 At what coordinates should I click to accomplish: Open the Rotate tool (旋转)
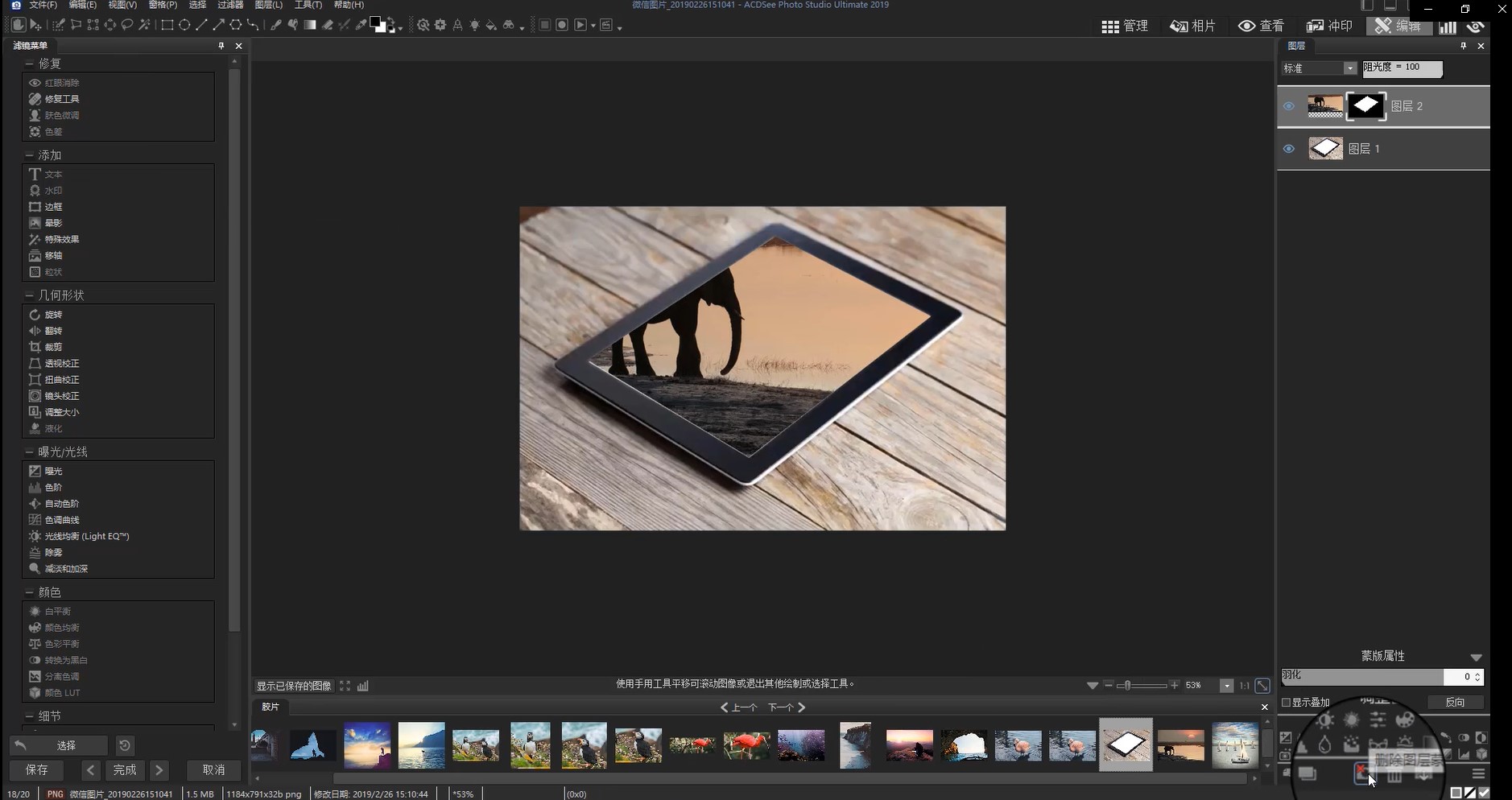point(46,315)
